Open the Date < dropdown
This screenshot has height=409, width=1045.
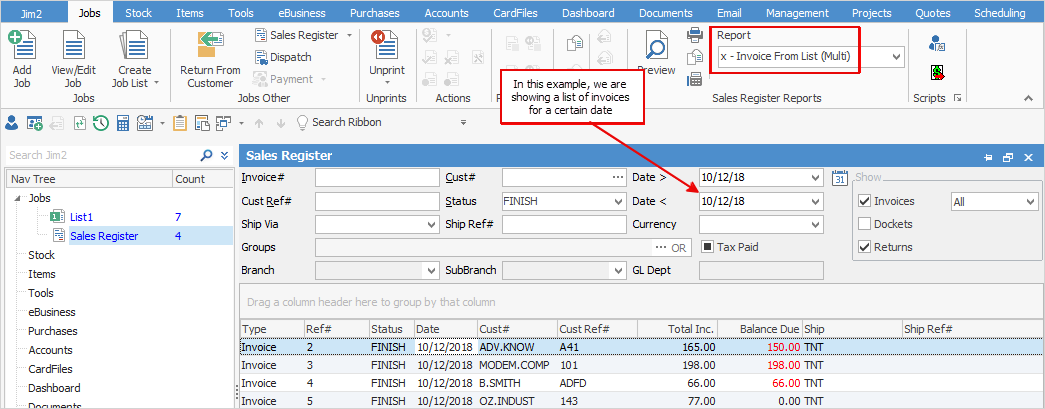(x=816, y=202)
